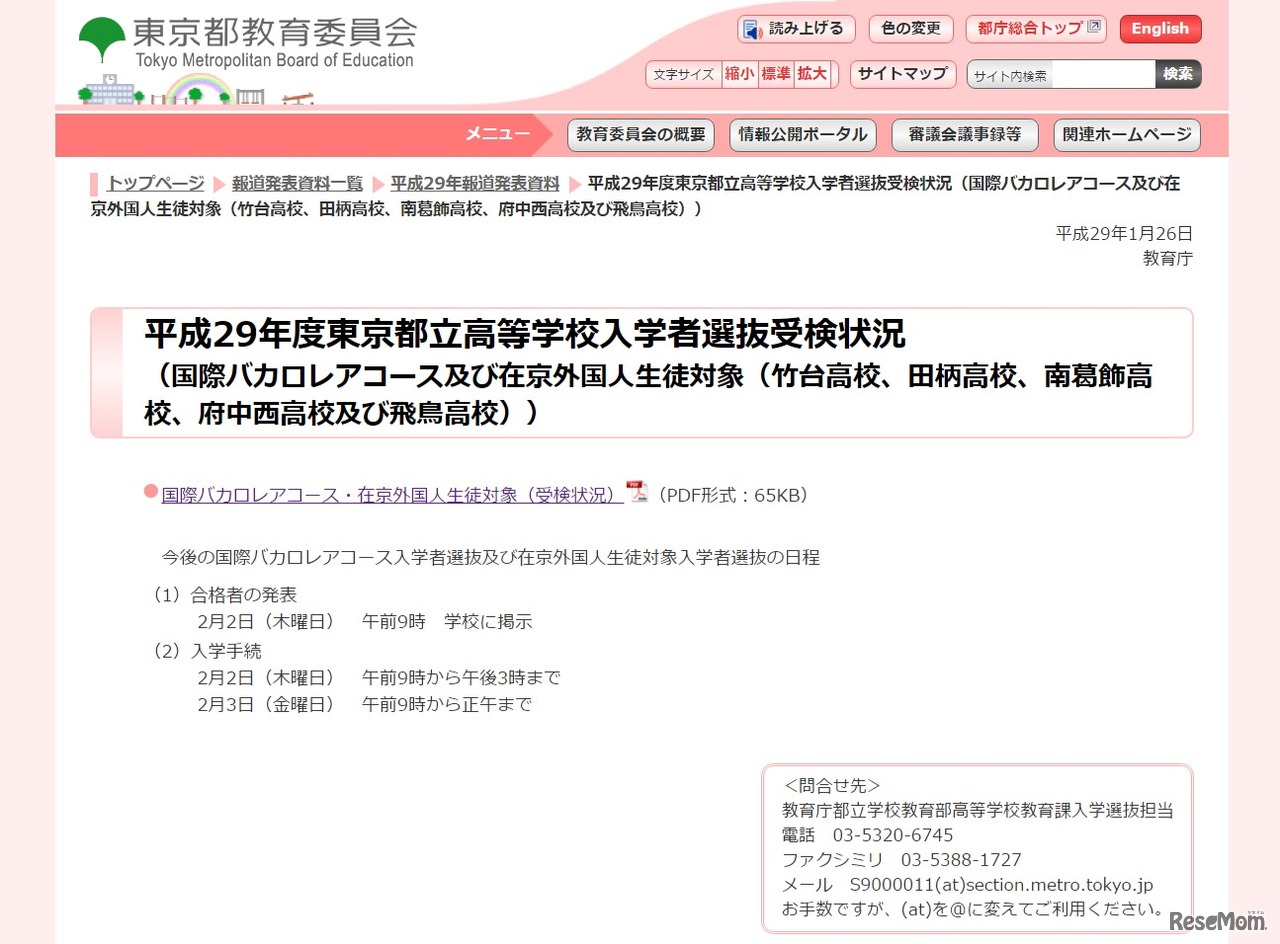Screen dimensions: 1280x944
Task: Click the English language button
Action: 1160,29
